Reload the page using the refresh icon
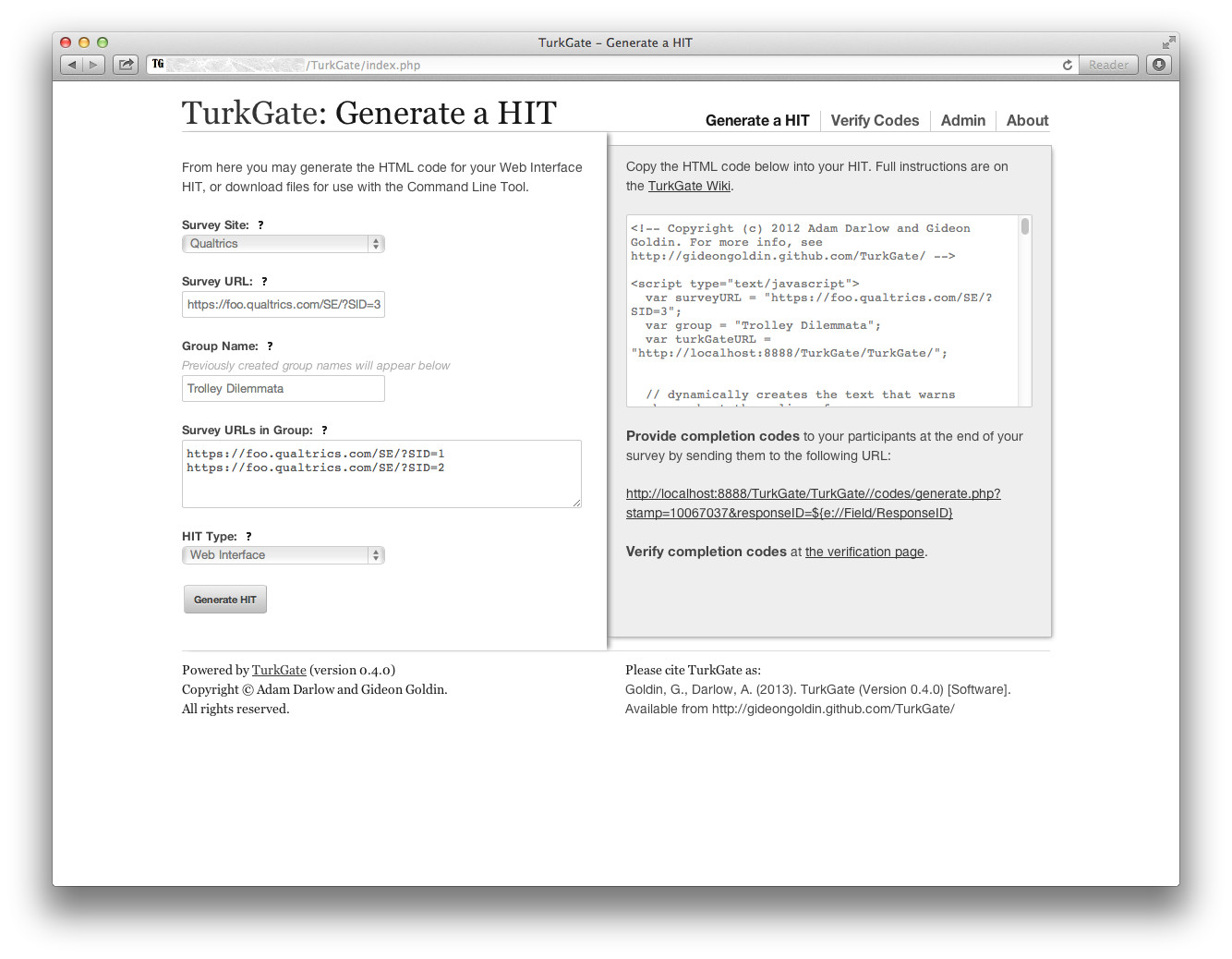1232x959 pixels. [x=1067, y=65]
